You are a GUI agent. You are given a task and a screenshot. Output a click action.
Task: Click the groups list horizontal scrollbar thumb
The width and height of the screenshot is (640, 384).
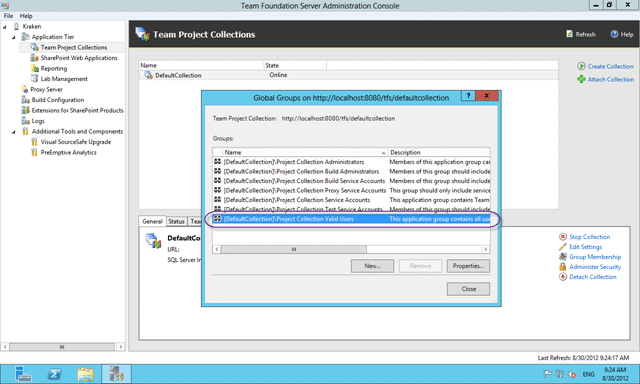[294, 249]
